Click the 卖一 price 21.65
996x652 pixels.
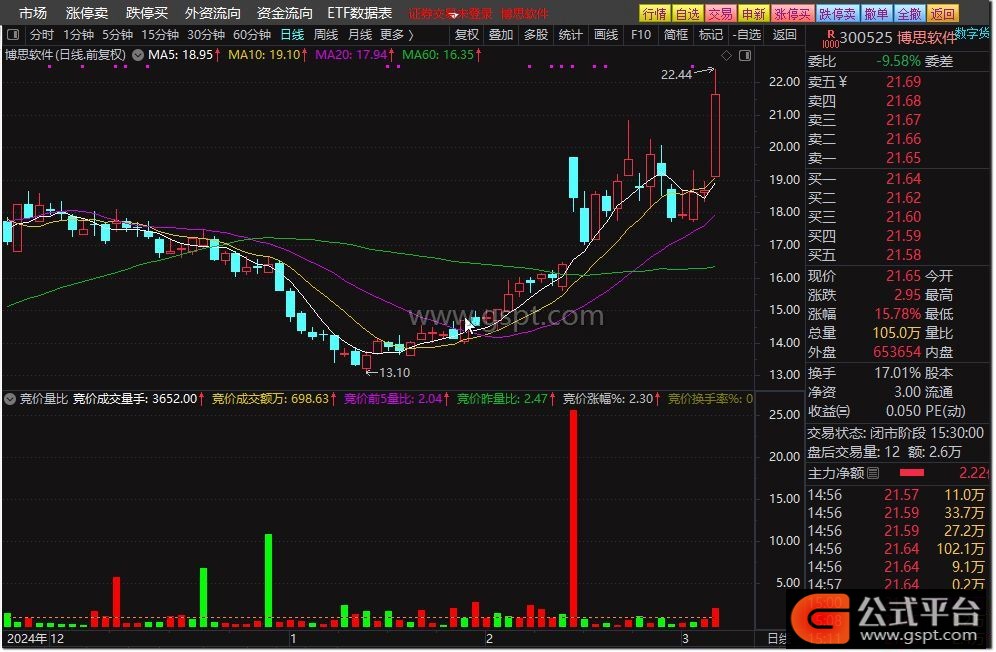pos(903,158)
